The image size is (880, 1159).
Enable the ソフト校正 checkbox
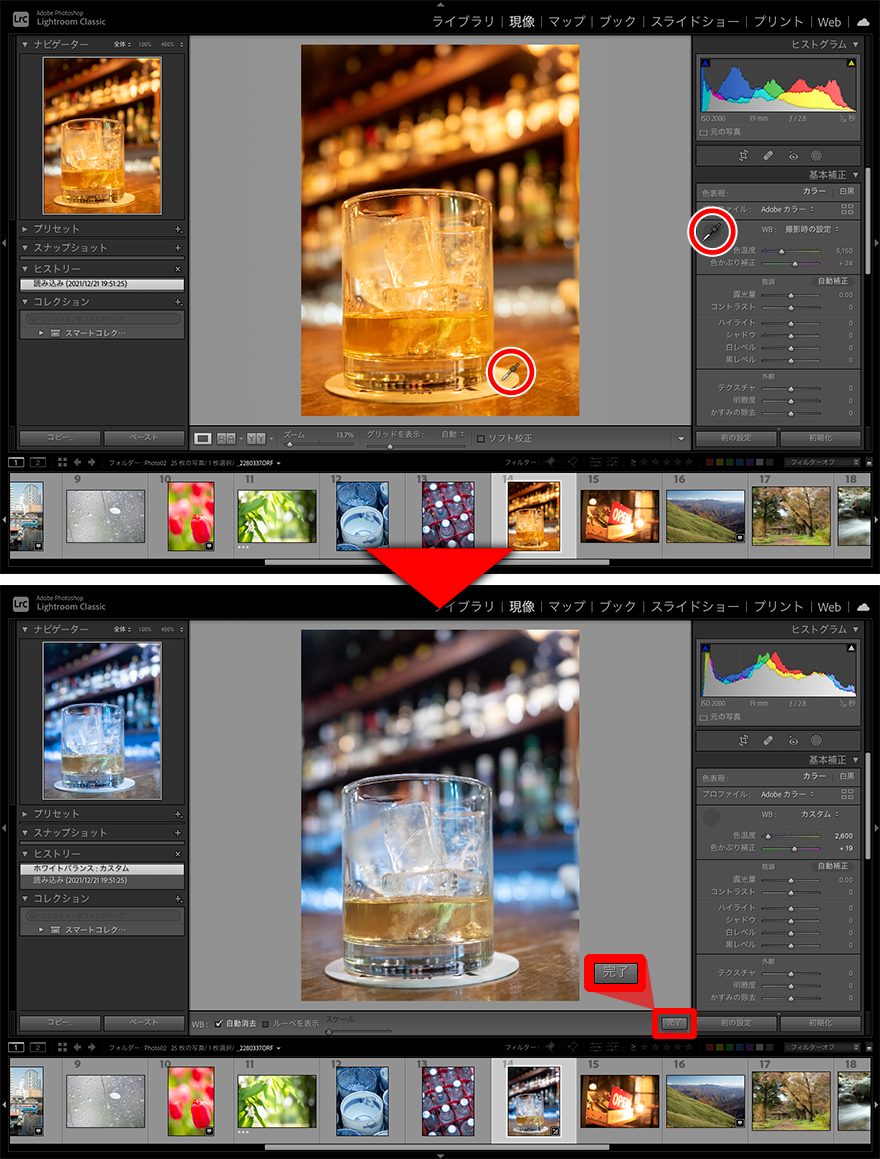point(481,439)
